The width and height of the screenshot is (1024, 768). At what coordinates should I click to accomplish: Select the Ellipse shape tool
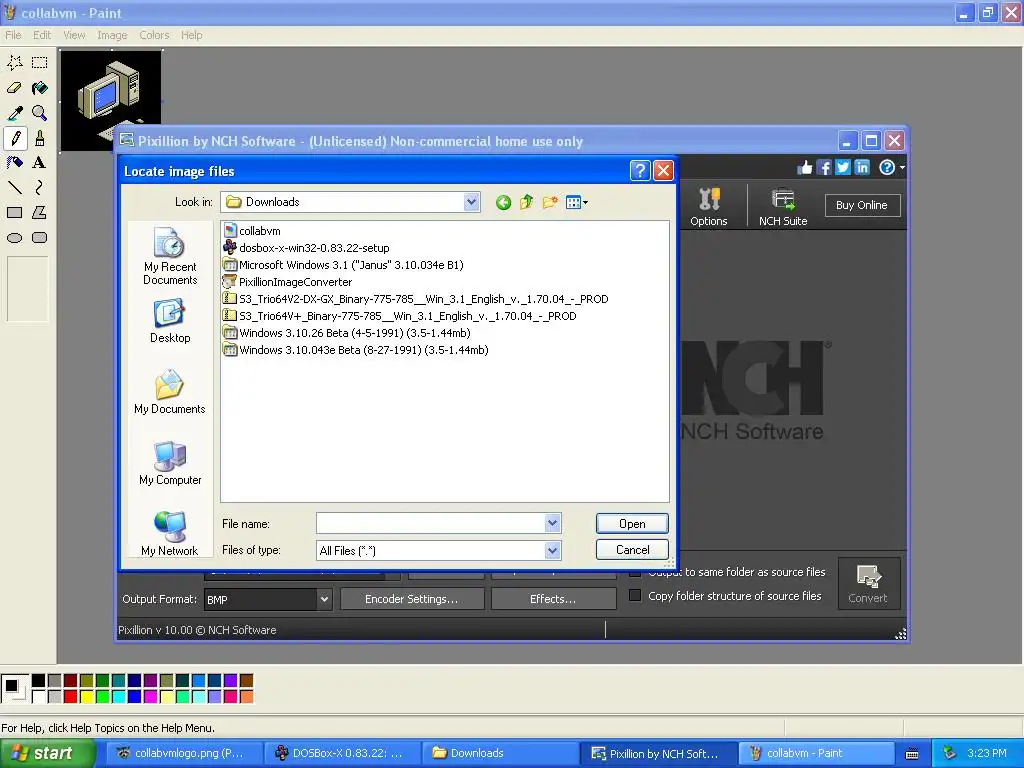point(14,238)
